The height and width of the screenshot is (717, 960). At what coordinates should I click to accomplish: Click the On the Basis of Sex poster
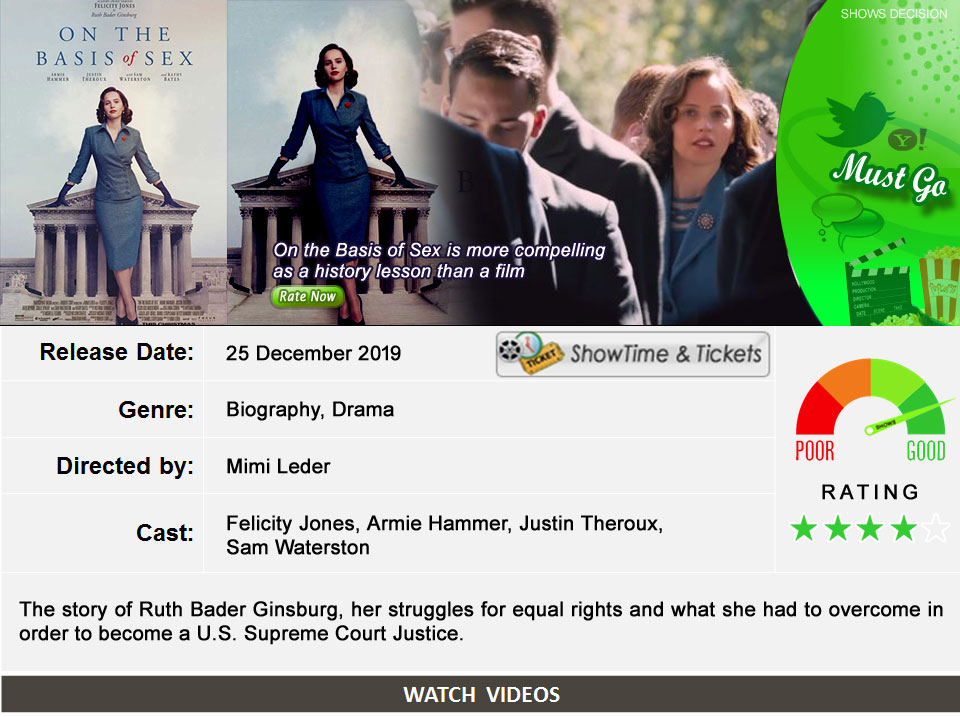click(113, 162)
